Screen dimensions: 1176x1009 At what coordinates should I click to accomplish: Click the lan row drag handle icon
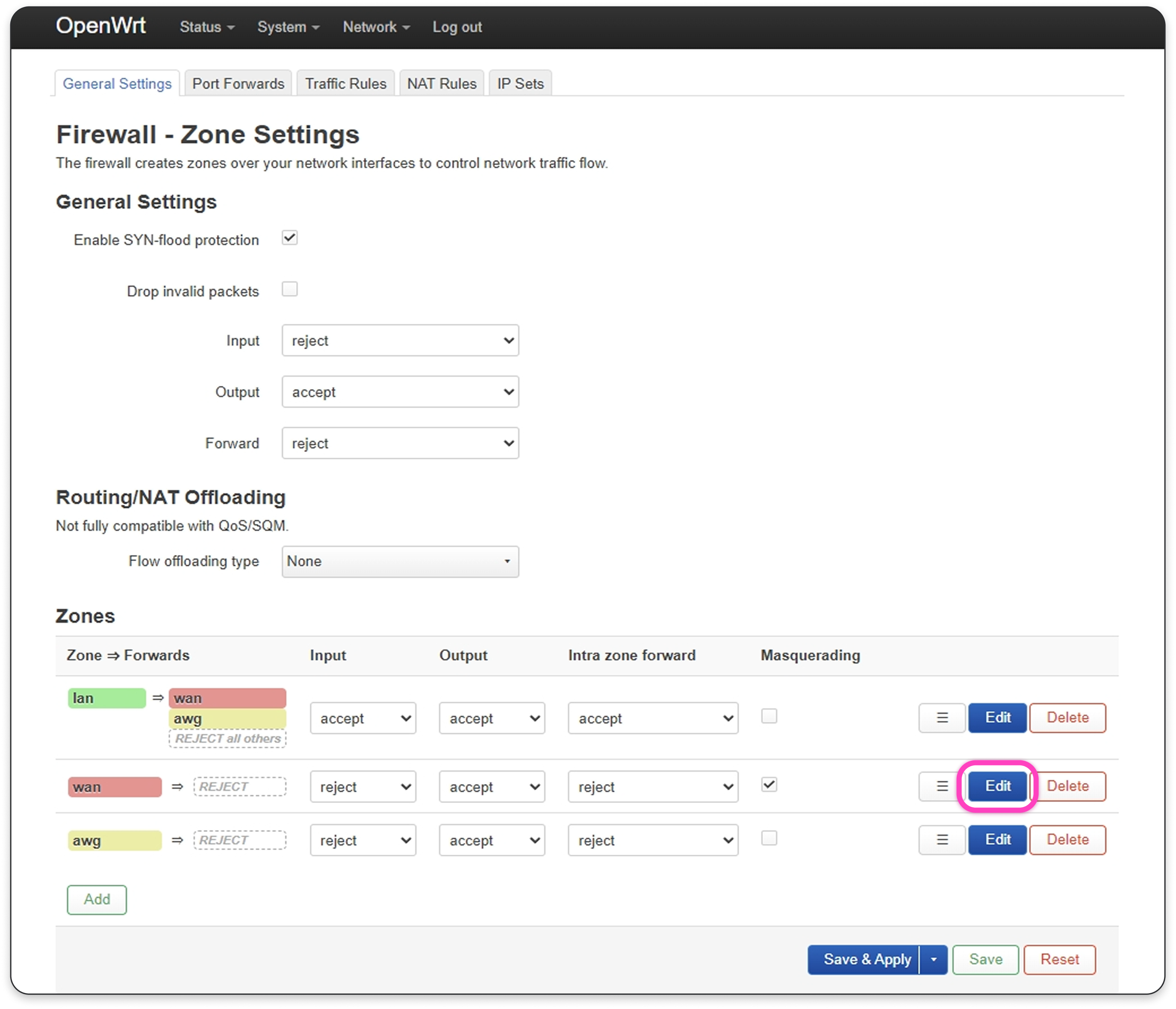(x=942, y=718)
